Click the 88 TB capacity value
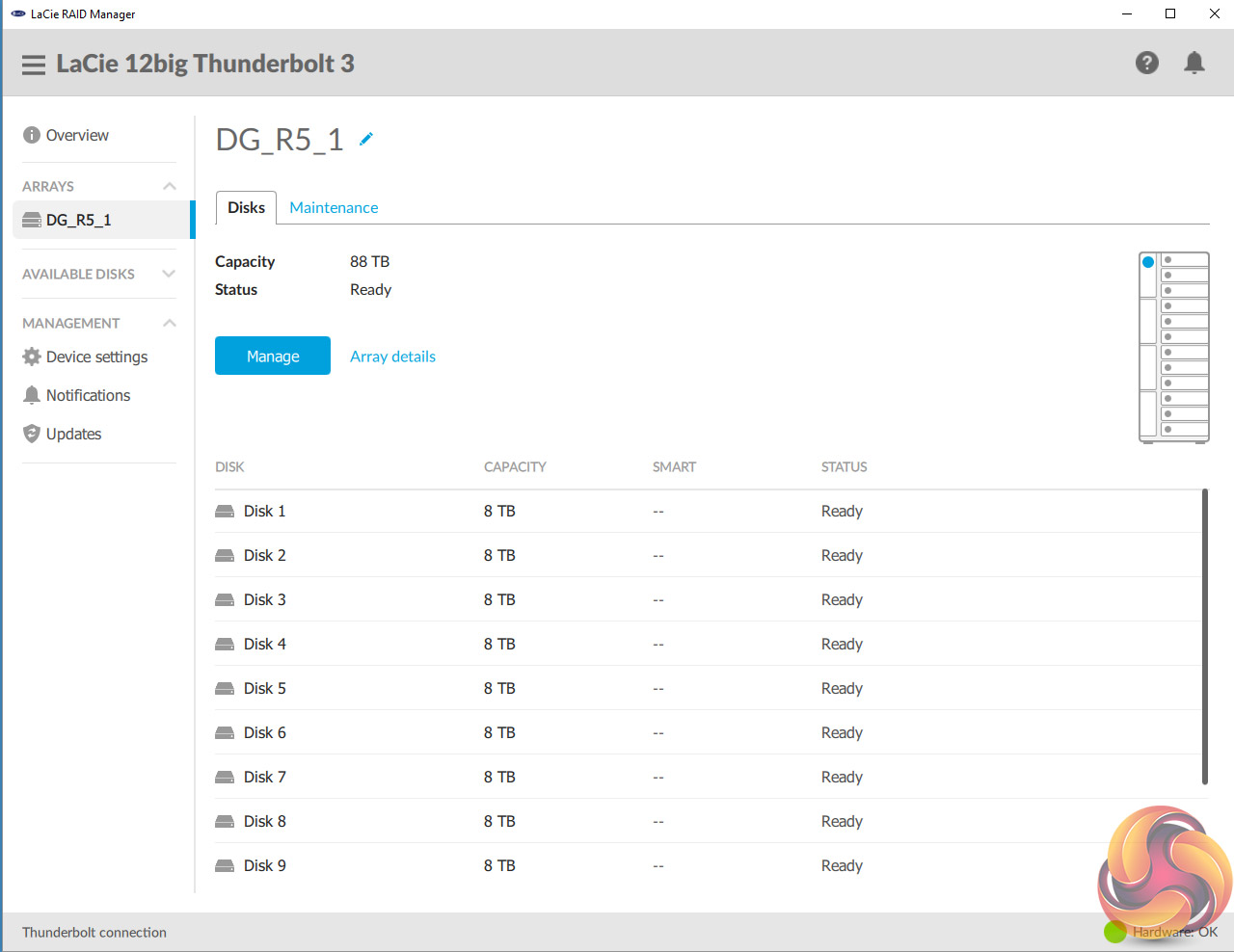This screenshot has width=1234, height=952. [369, 261]
